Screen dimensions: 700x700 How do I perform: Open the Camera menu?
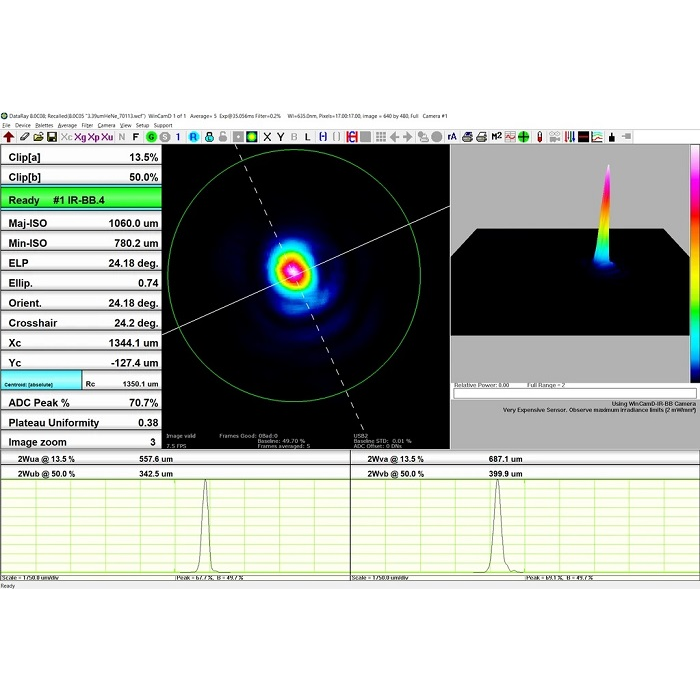click(106, 125)
